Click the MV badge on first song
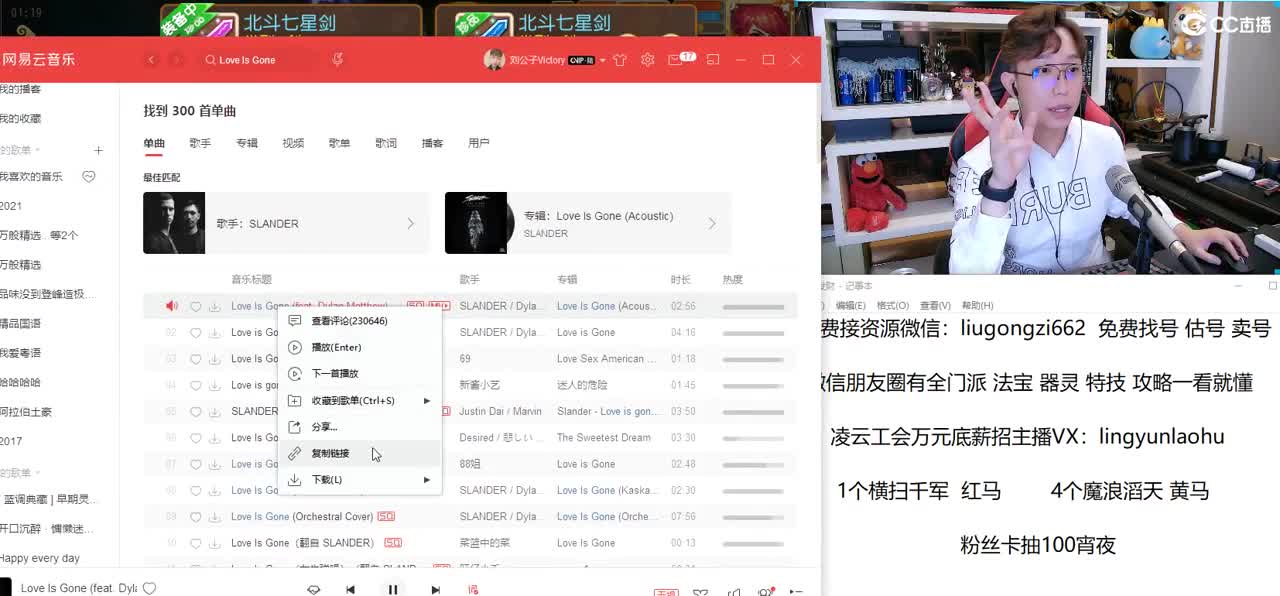Screen dimensions: 1280x596 (x=439, y=306)
